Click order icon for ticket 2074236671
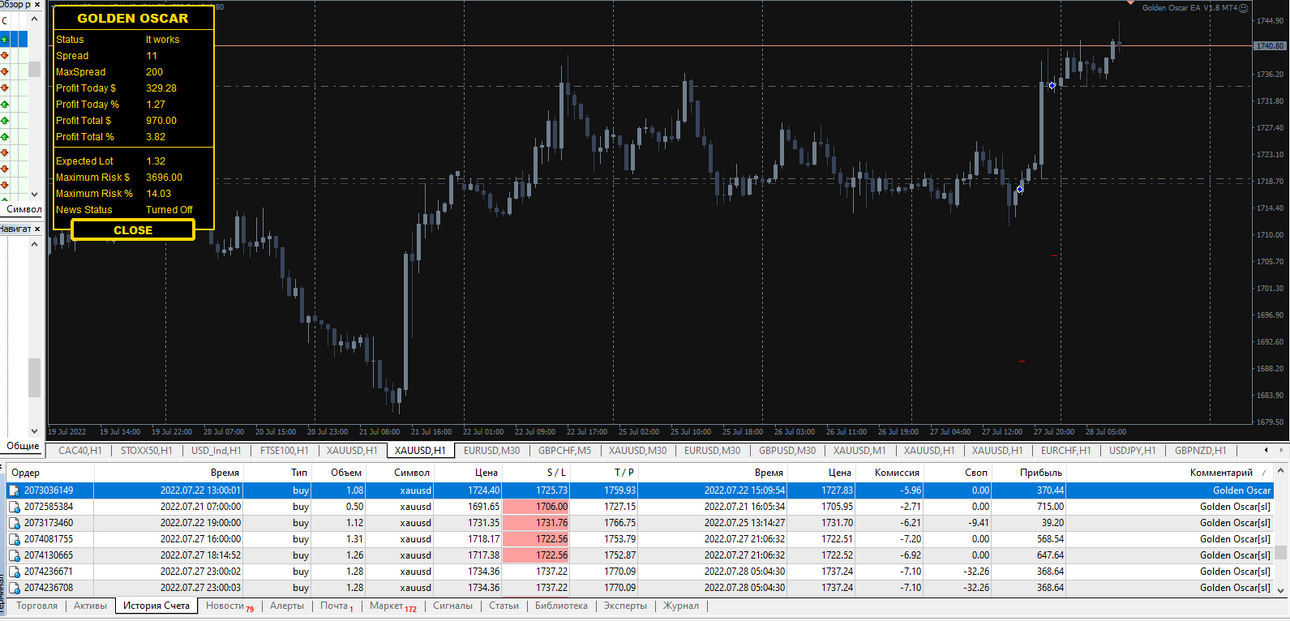 [14, 571]
